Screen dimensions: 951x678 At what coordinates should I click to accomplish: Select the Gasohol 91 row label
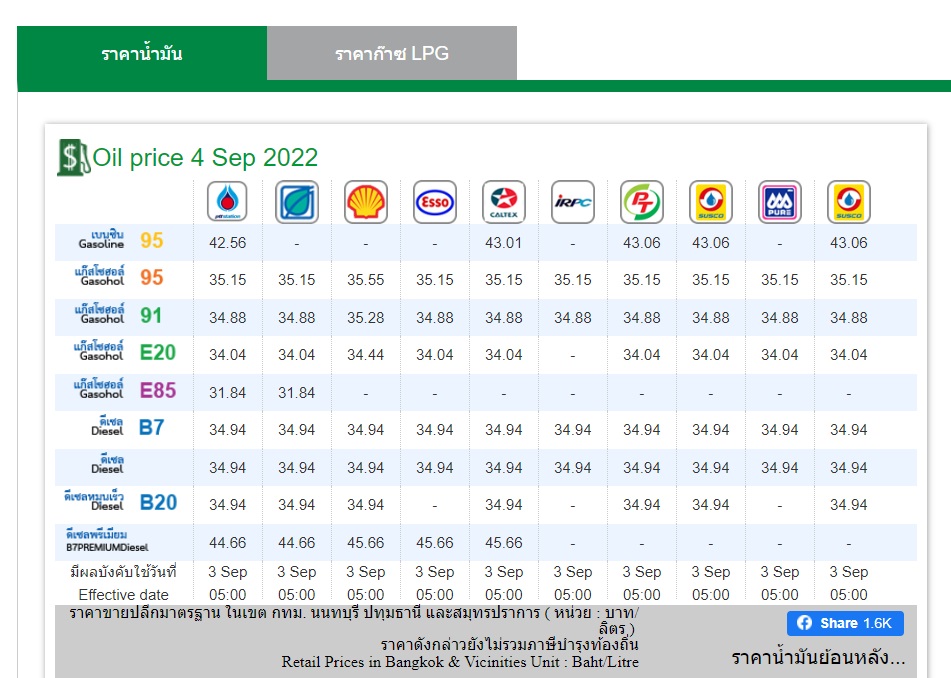[119, 315]
